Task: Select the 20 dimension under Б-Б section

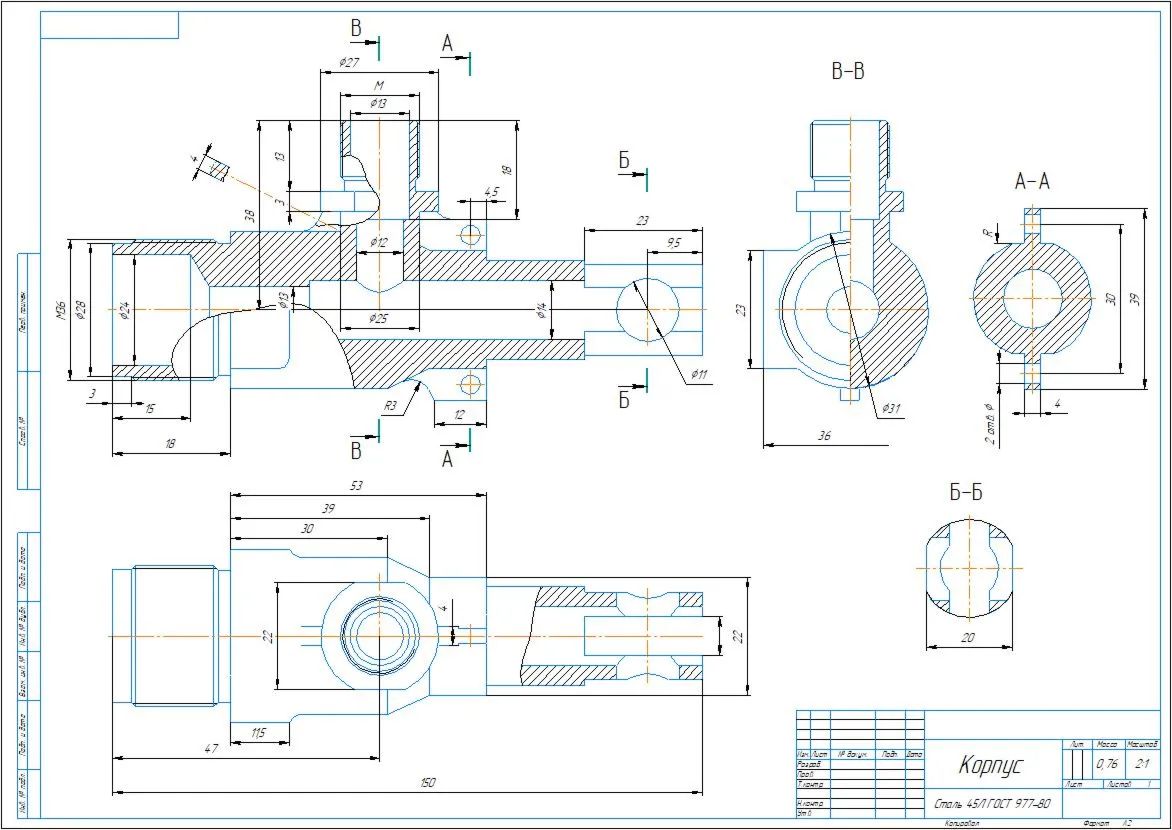Action: click(967, 637)
